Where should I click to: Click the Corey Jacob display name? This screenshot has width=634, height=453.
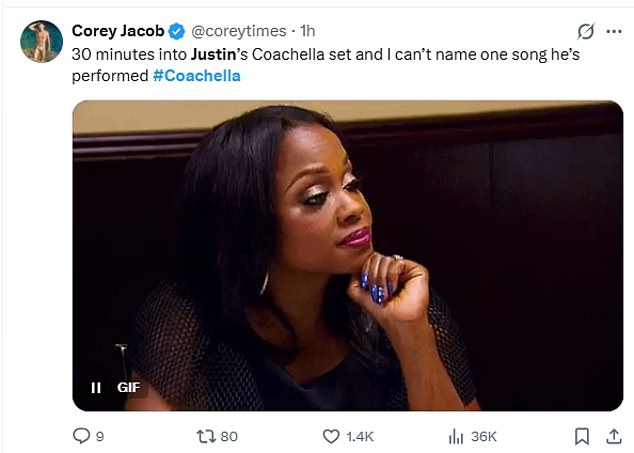click(118, 30)
